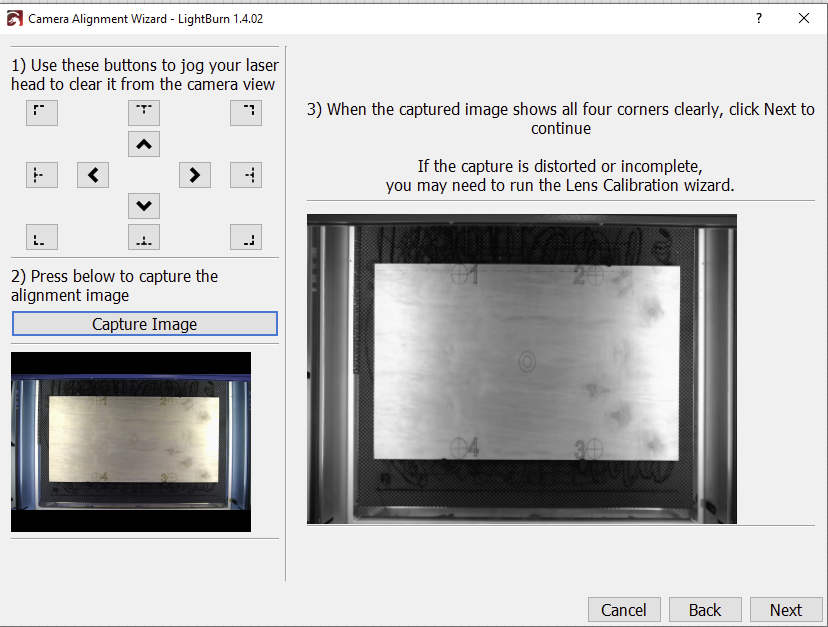Click the 'Use these buttons to jog' text
828x627 pixels.
(145, 74)
